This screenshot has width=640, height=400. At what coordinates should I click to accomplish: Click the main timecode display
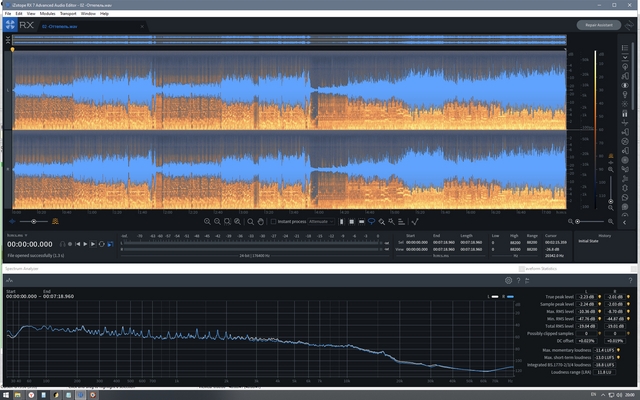point(30,243)
